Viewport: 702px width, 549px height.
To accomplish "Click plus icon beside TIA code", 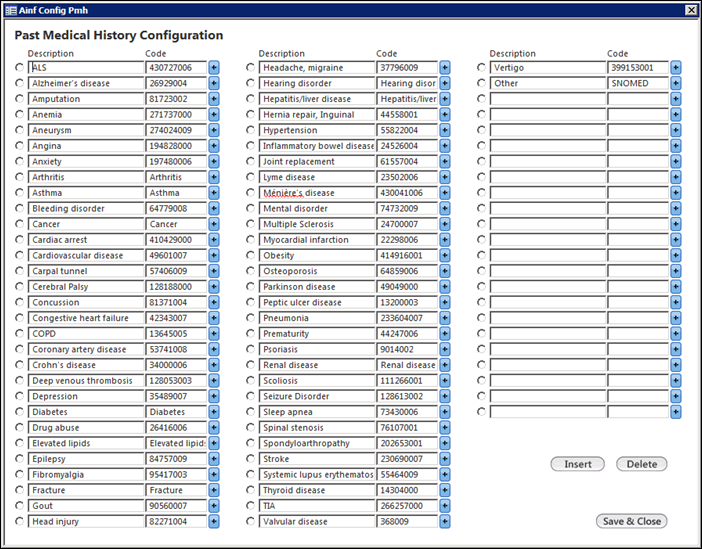I will (445, 506).
